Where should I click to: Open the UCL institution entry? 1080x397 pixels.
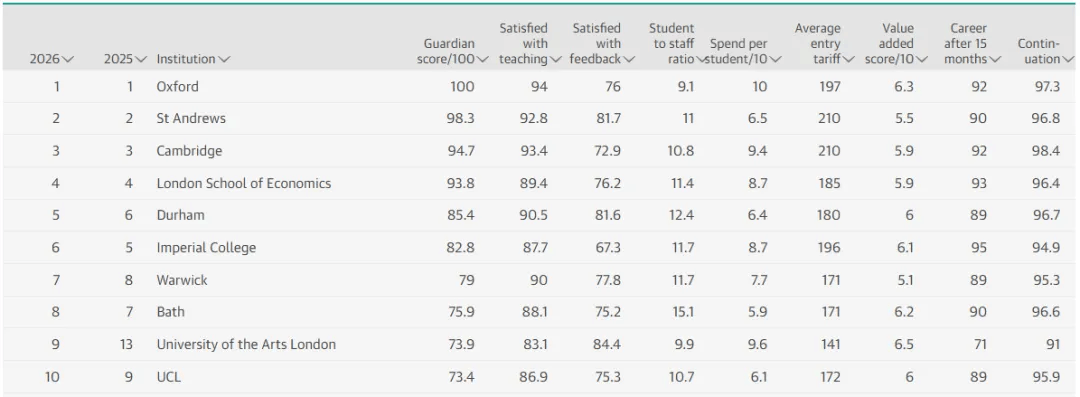coord(169,377)
